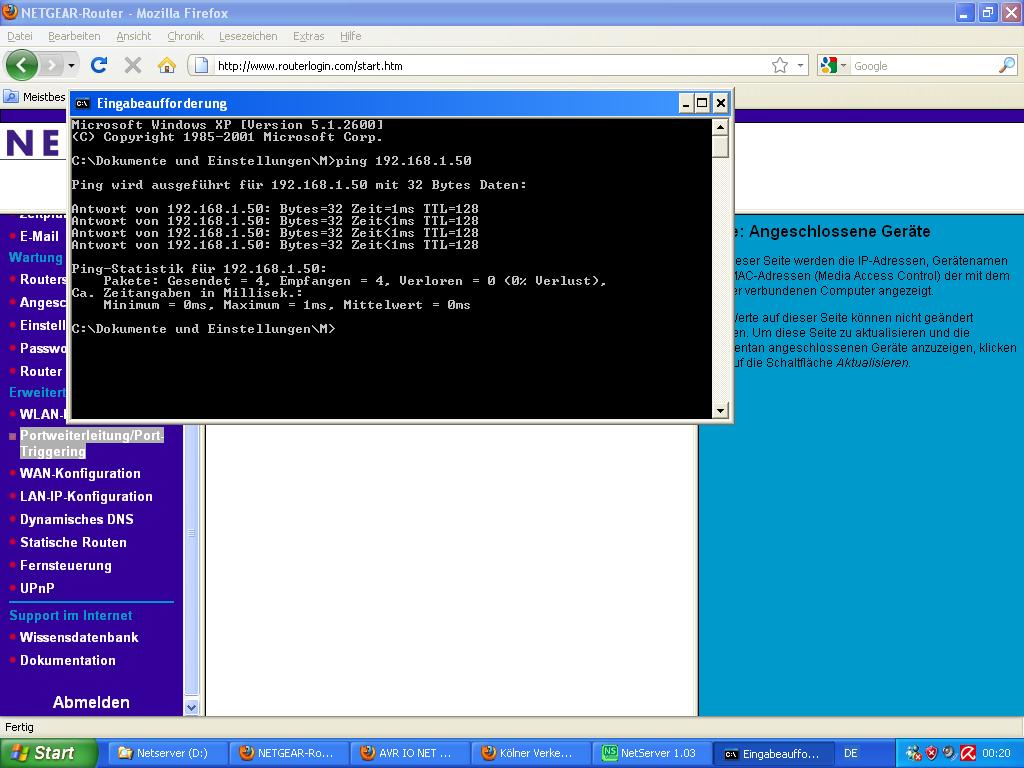The height and width of the screenshot is (768, 1024).
Task: Reload the page with the refresh icon
Action: [99, 65]
